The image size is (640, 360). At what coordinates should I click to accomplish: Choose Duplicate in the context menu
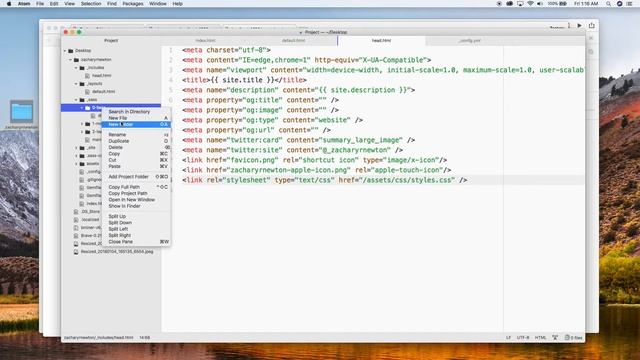click(136, 141)
